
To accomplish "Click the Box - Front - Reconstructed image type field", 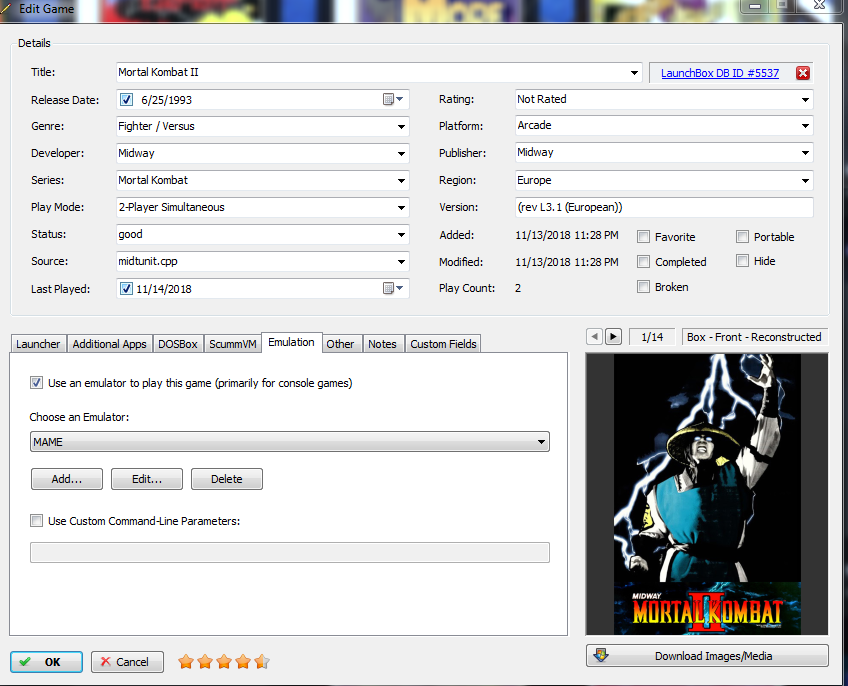I will (x=754, y=337).
